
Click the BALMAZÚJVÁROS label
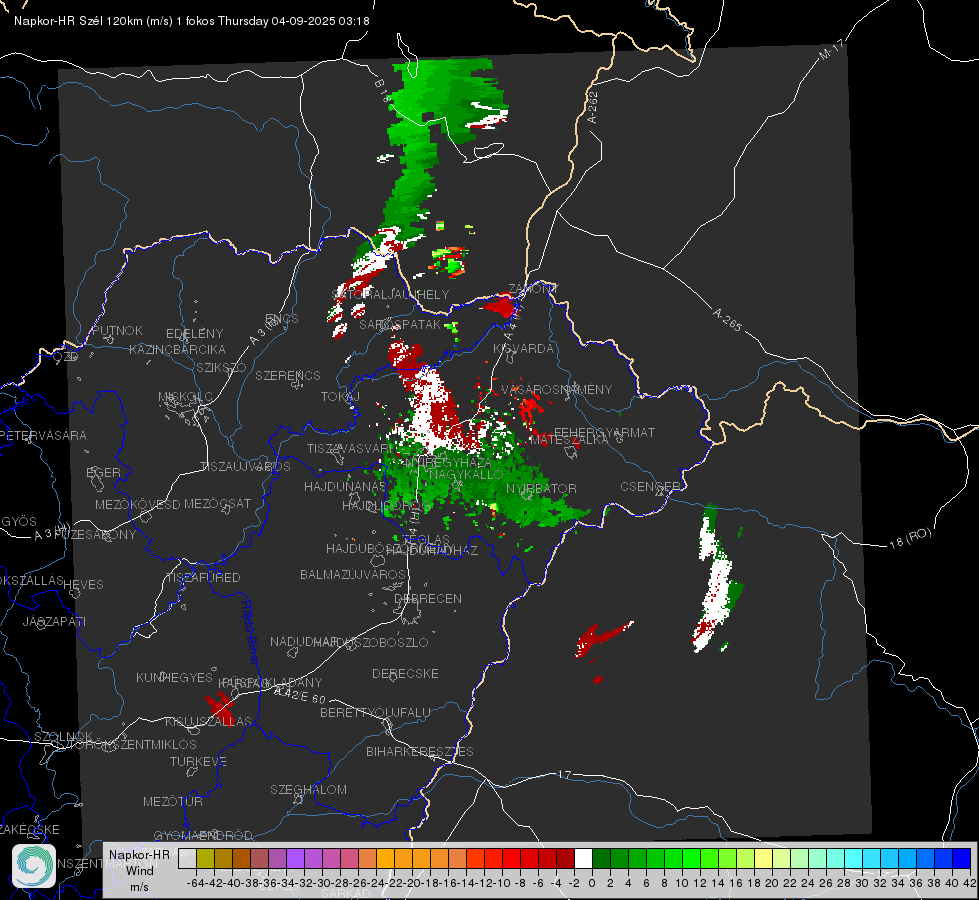click(353, 574)
